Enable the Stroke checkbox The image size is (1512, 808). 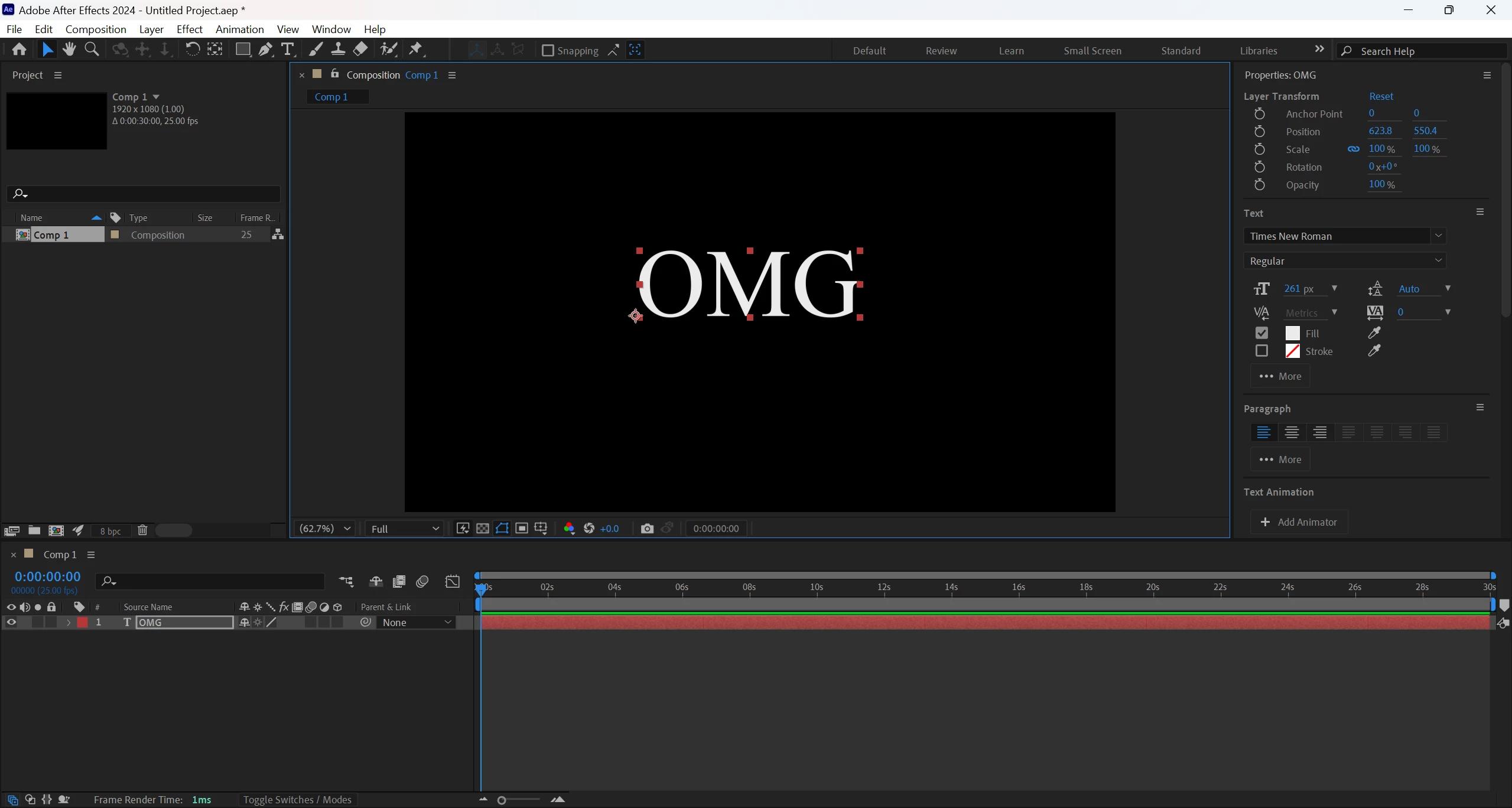coord(1261,351)
